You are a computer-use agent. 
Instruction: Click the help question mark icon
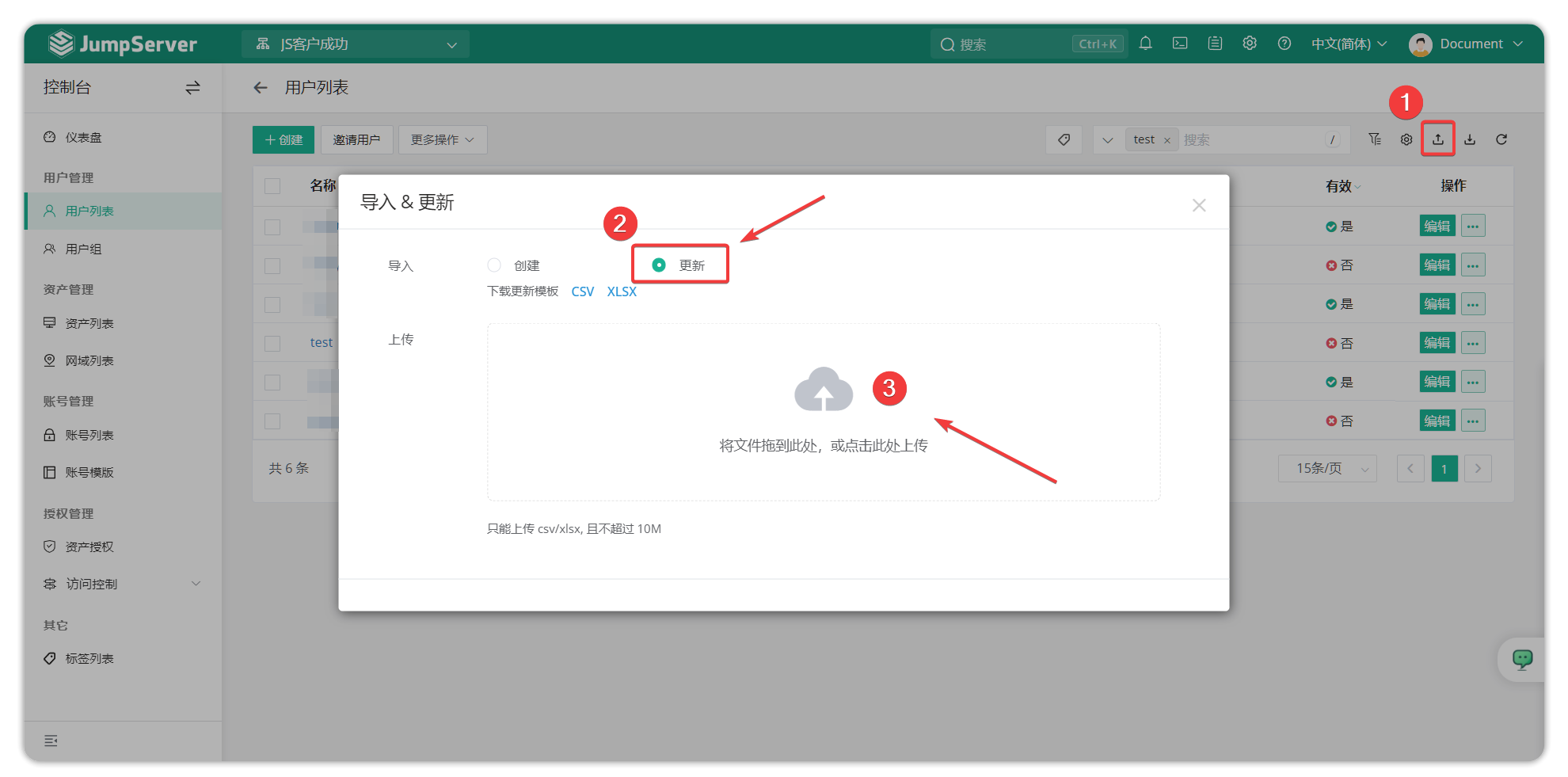(1284, 44)
